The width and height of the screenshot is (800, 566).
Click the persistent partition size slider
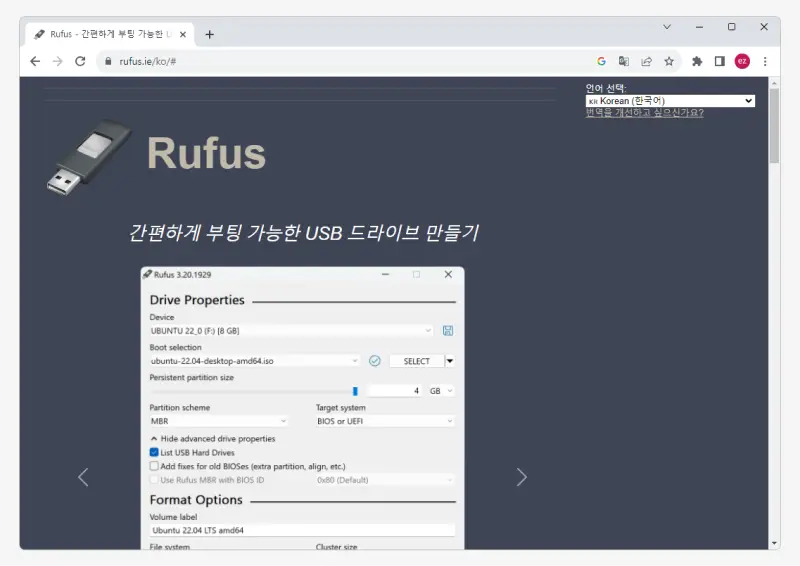[x=354, y=391]
